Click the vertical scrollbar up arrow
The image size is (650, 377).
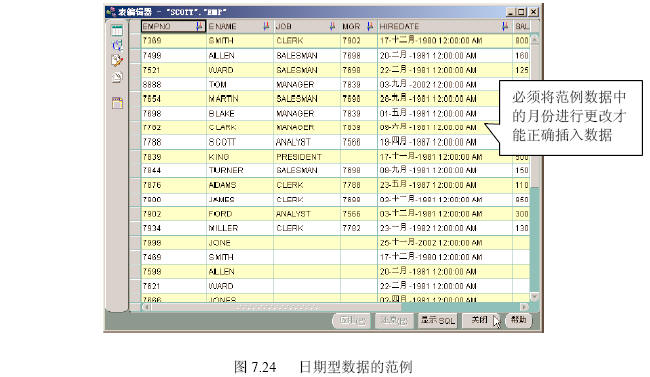[535, 39]
